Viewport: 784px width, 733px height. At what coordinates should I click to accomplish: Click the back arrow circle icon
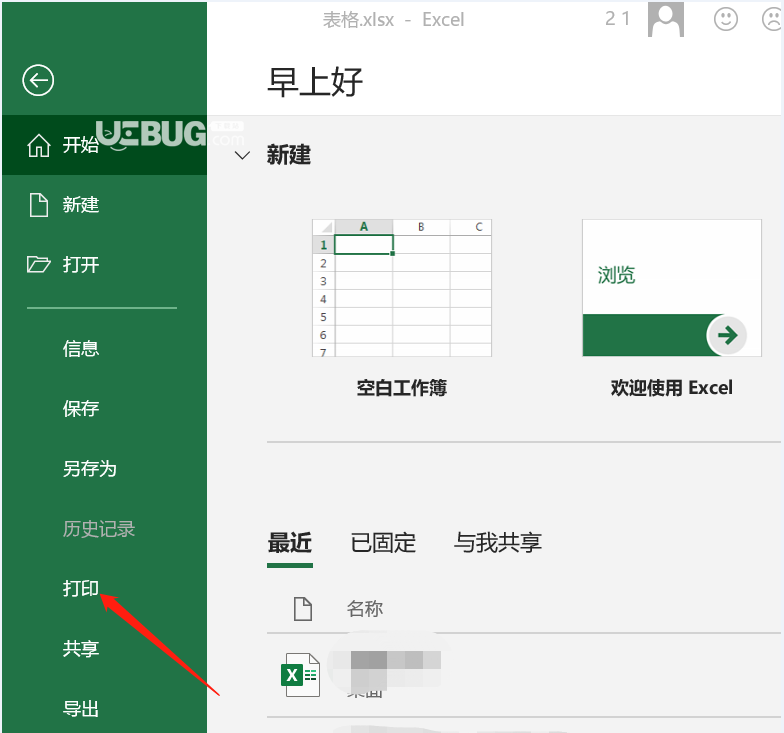pos(38,80)
